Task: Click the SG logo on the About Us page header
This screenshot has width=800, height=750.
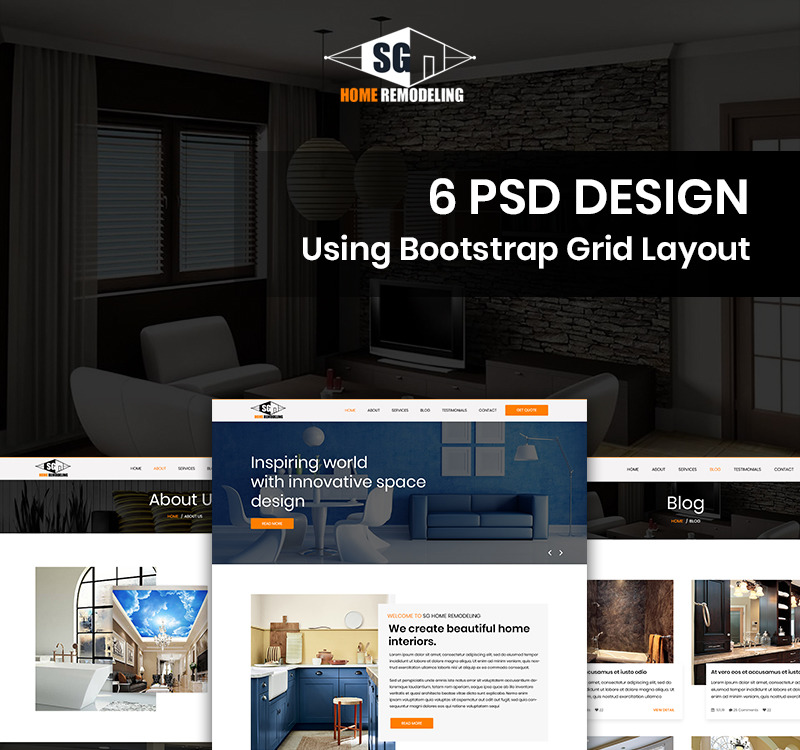Action: pos(55,466)
